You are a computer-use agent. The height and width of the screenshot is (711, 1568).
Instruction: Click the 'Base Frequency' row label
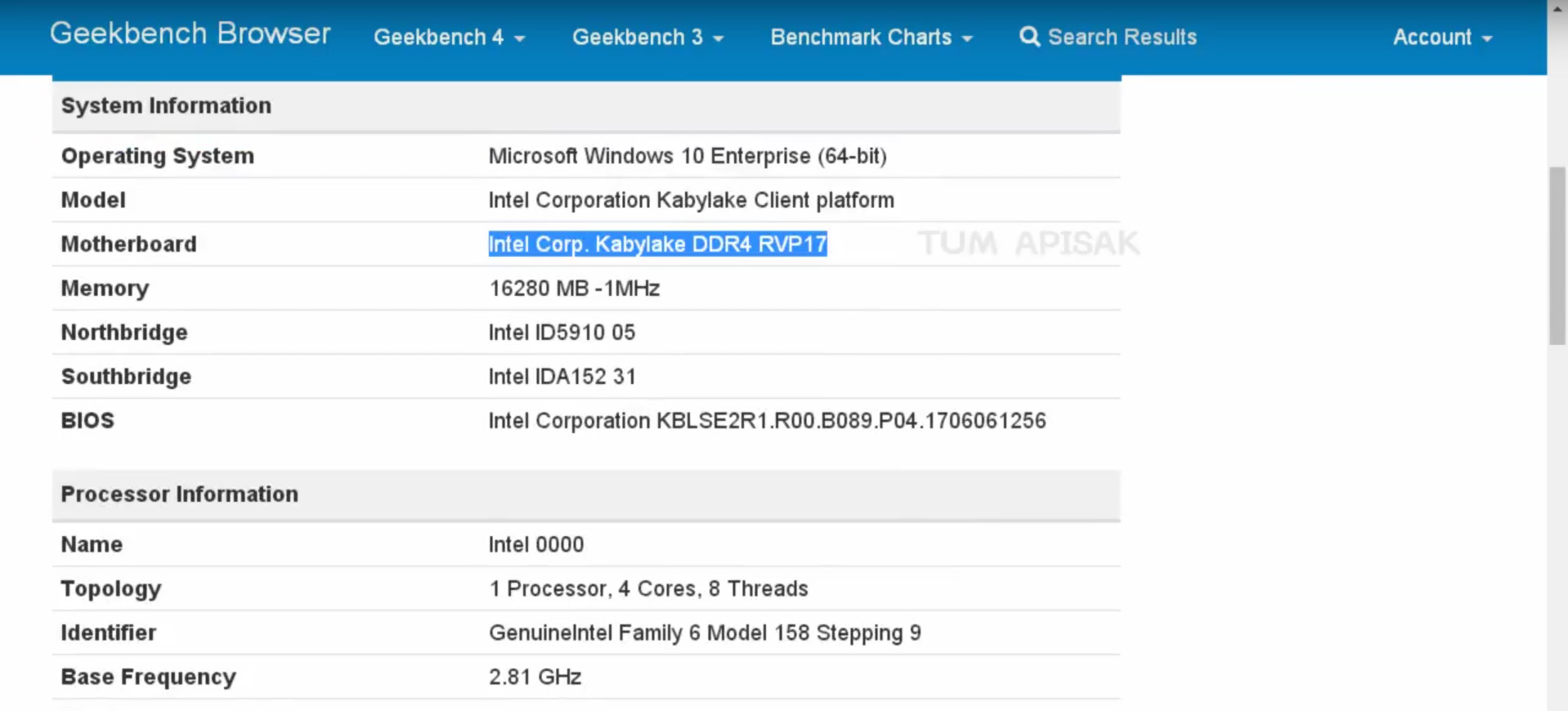pos(149,677)
